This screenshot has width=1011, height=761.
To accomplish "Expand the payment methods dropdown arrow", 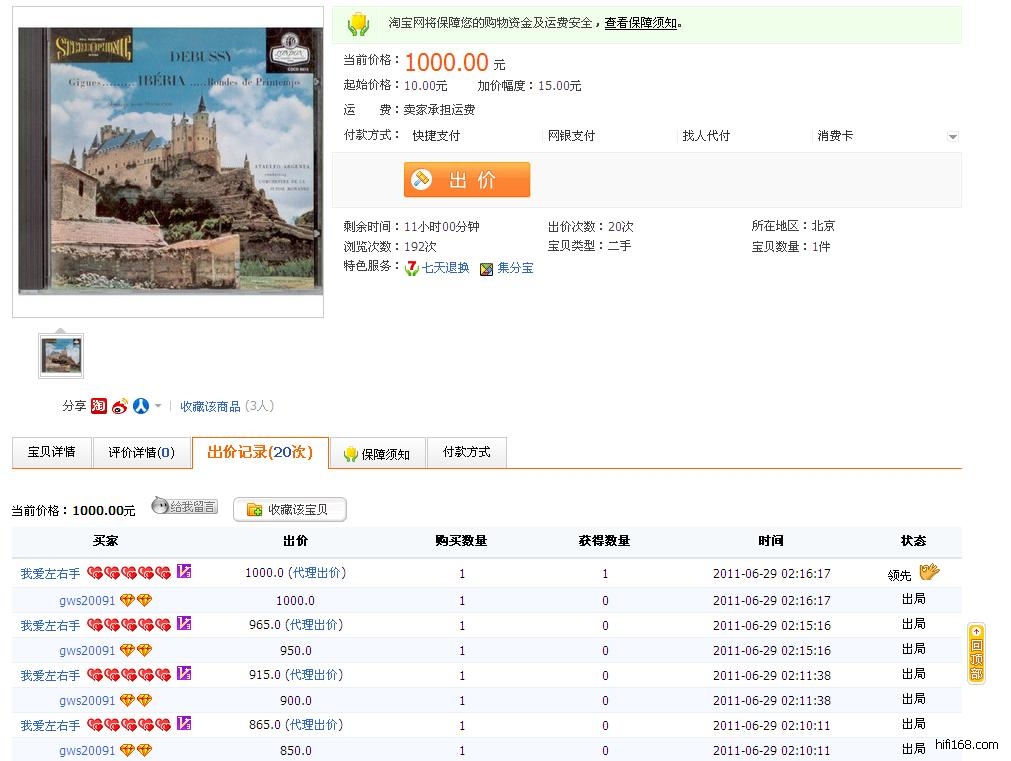I will (952, 137).
